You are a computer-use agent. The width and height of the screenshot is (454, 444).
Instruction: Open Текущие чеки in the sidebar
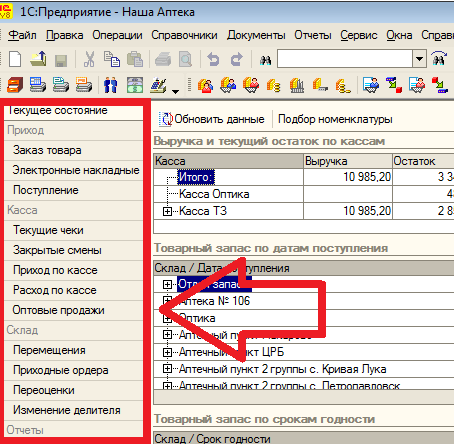(x=74, y=230)
